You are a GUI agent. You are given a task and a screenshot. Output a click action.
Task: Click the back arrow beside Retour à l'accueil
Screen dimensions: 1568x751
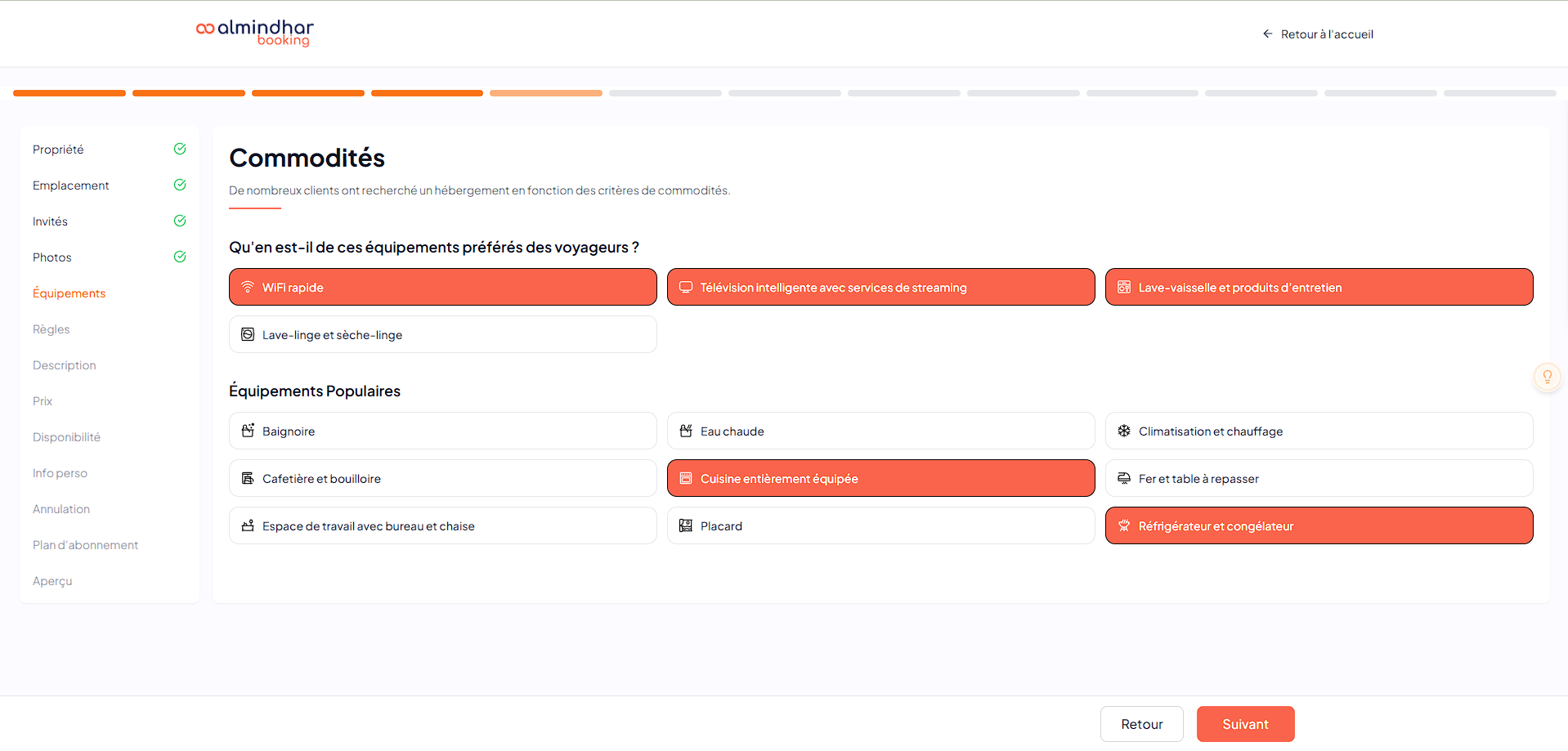click(1267, 34)
